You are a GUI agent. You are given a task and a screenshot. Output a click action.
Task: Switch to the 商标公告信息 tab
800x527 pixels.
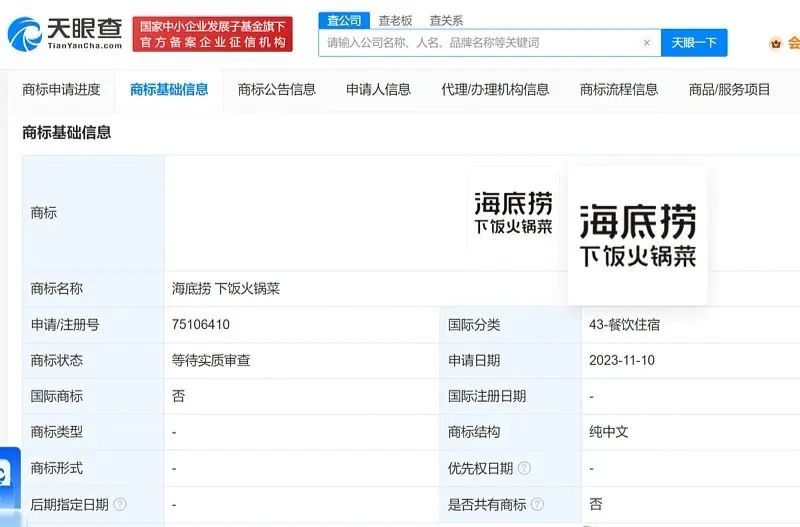pos(277,90)
